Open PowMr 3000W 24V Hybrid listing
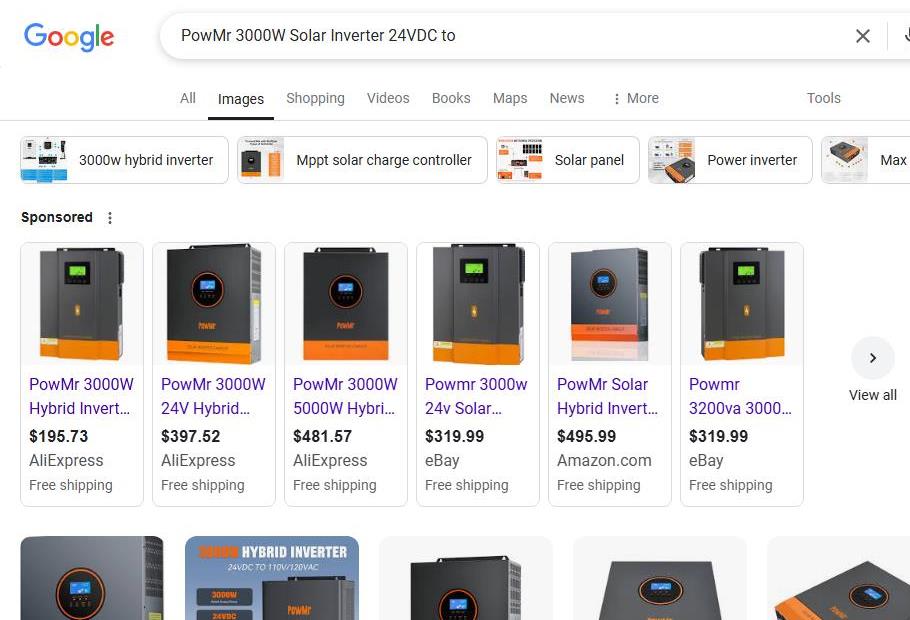The height and width of the screenshot is (620, 910). [x=213, y=396]
